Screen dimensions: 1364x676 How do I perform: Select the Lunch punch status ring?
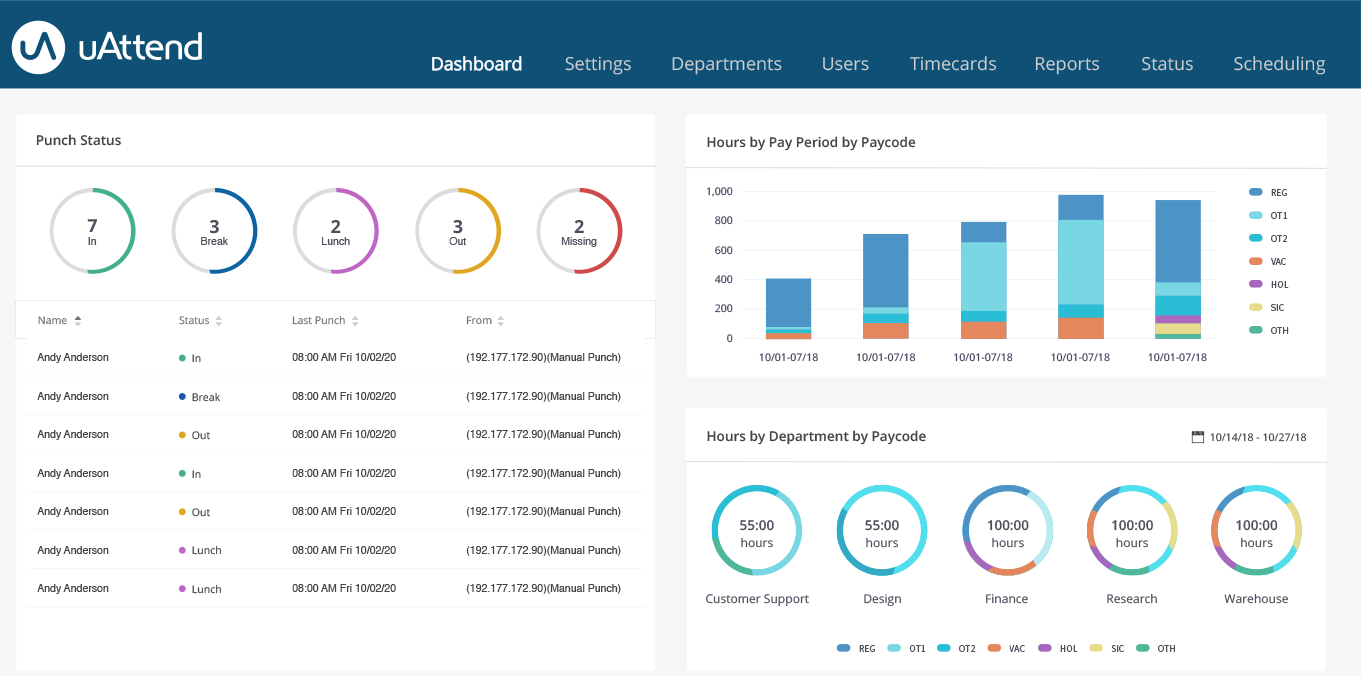click(336, 231)
